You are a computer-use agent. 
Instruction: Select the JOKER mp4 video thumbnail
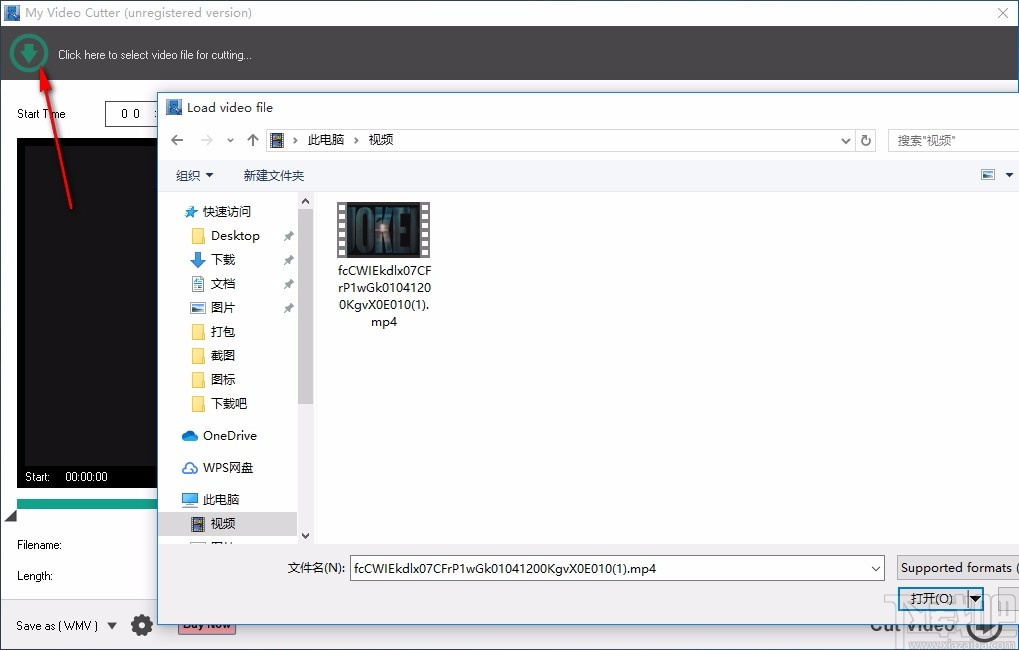pos(383,230)
